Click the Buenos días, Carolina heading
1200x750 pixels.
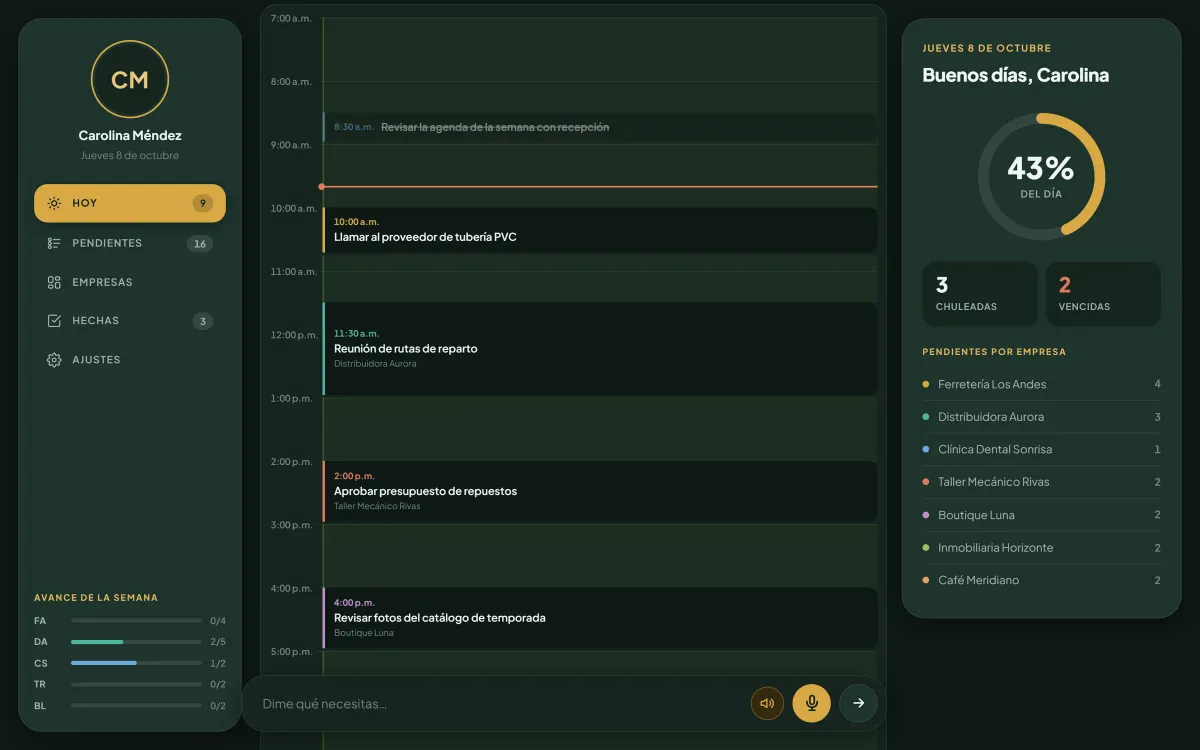point(1015,75)
